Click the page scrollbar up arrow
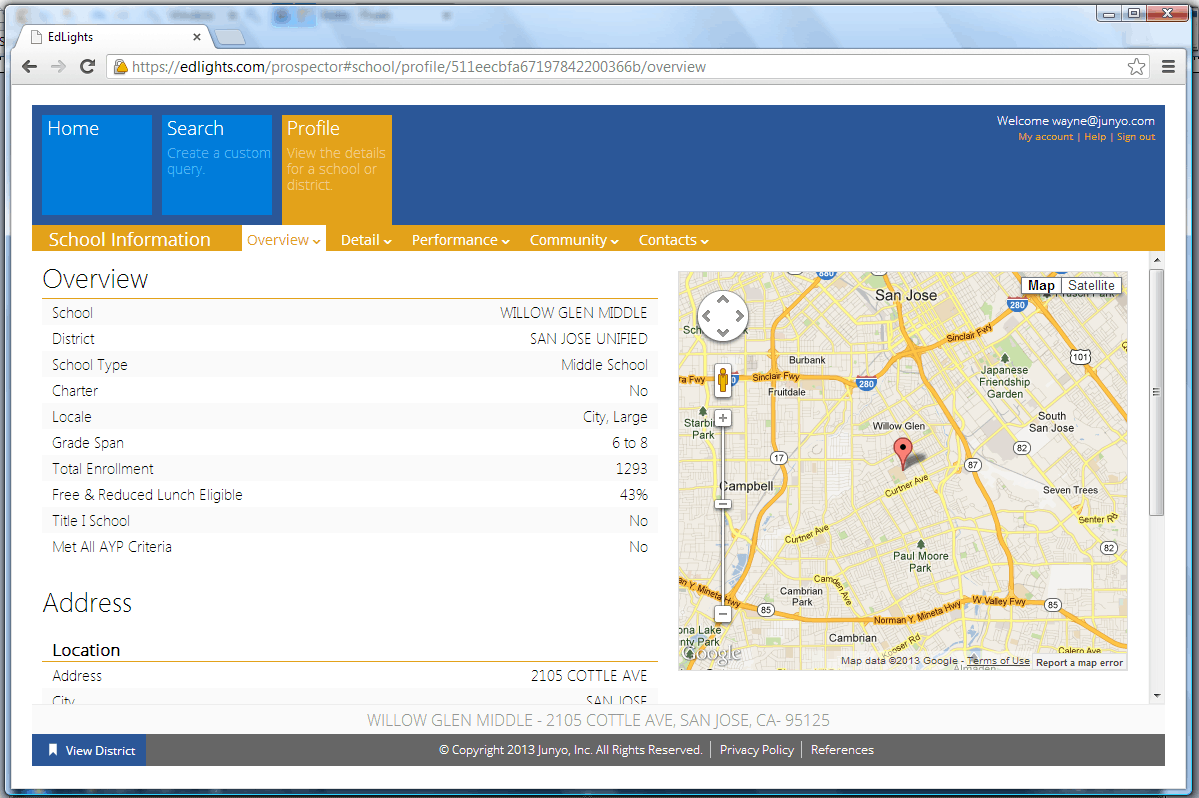 pos(1157,261)
